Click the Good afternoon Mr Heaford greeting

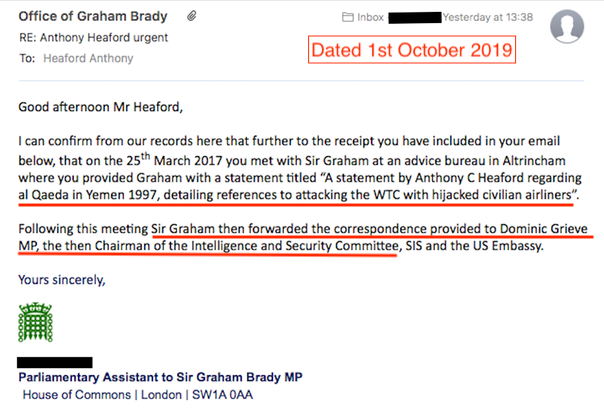101,107
